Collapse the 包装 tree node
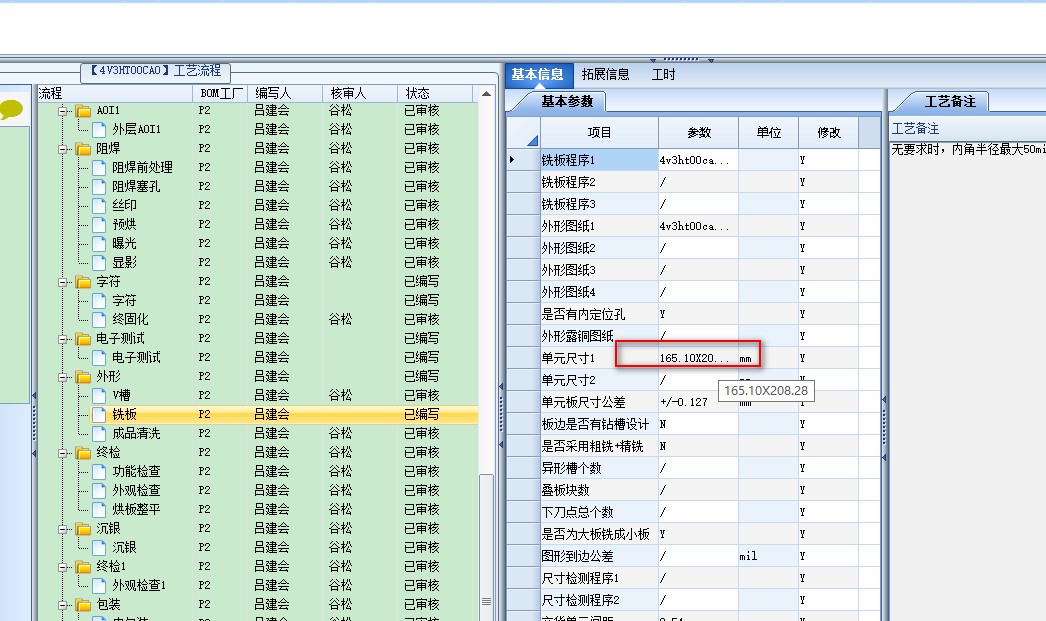The height and width of the screenshot is (621, 1046). (x=63, y=605)
